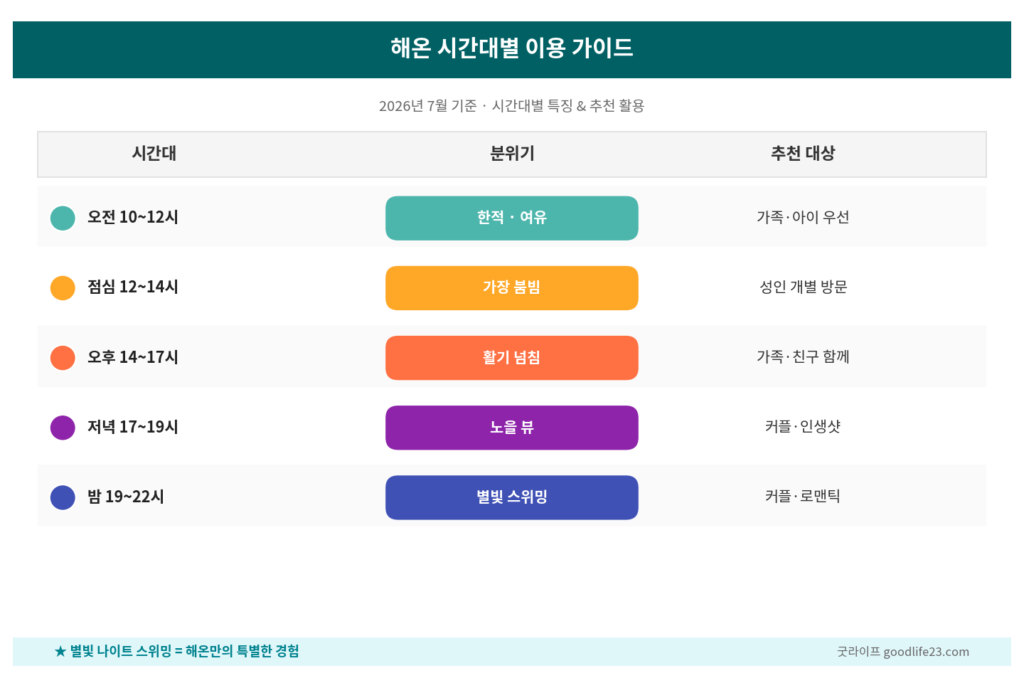1024x683 pixels.
Task: Click the 점심 12~14시 time label
Action: (133, 287)
